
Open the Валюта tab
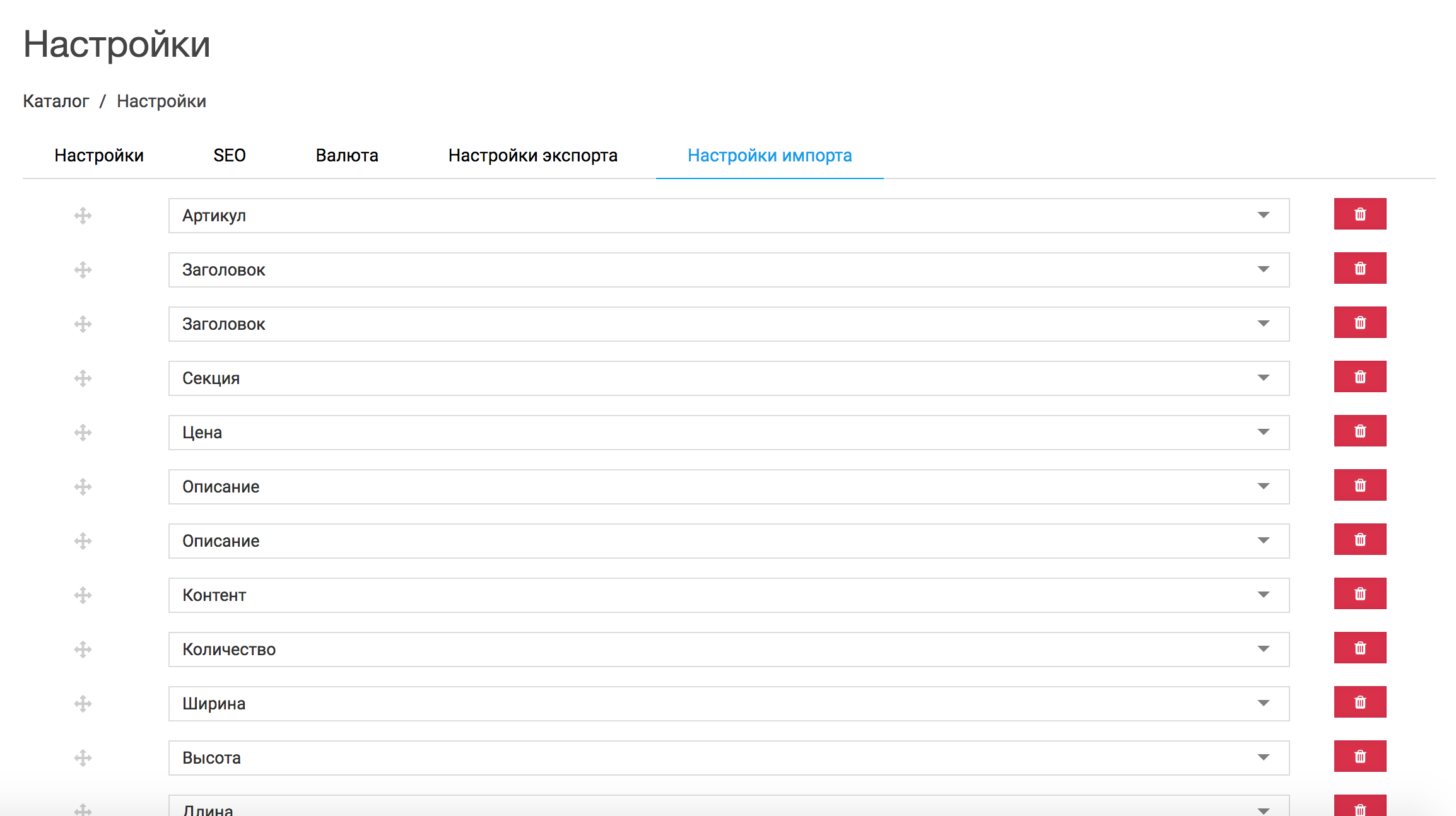coord(347,156)
